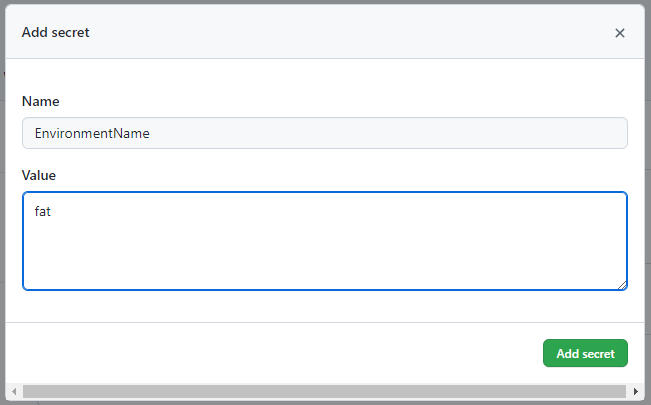Click blank space between Value box and footer

click(x=324, y=307)
